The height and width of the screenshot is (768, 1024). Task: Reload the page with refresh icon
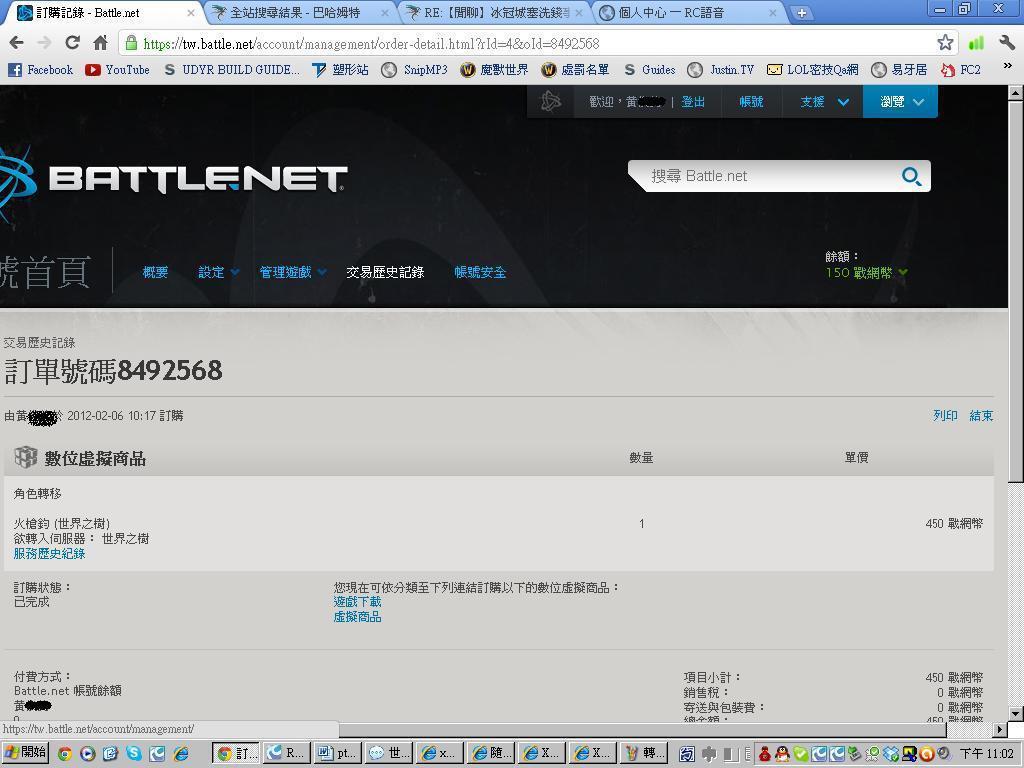coord(72,43)
